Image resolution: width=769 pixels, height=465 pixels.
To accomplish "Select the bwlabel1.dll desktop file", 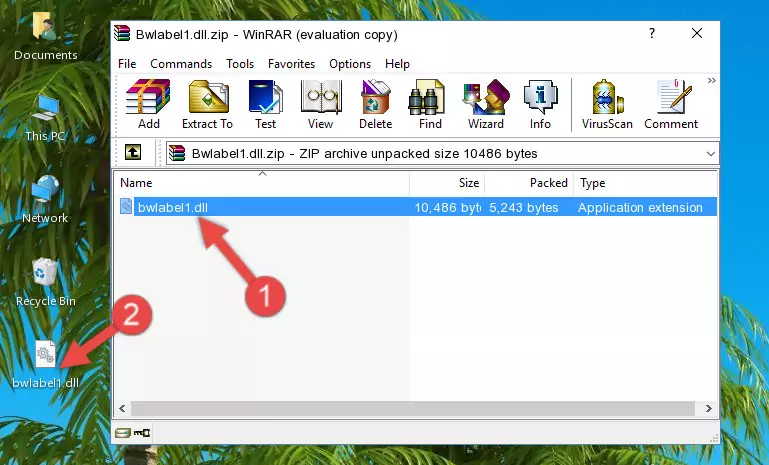I will [45, 365].
